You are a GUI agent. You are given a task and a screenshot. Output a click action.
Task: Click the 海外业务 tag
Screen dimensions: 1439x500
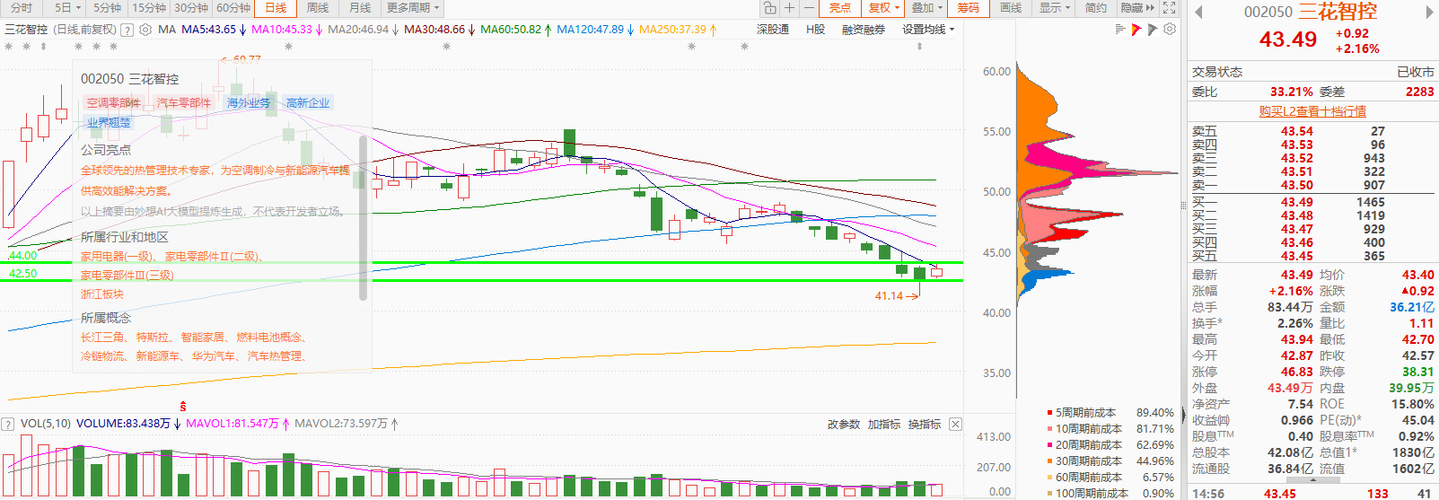248,103
